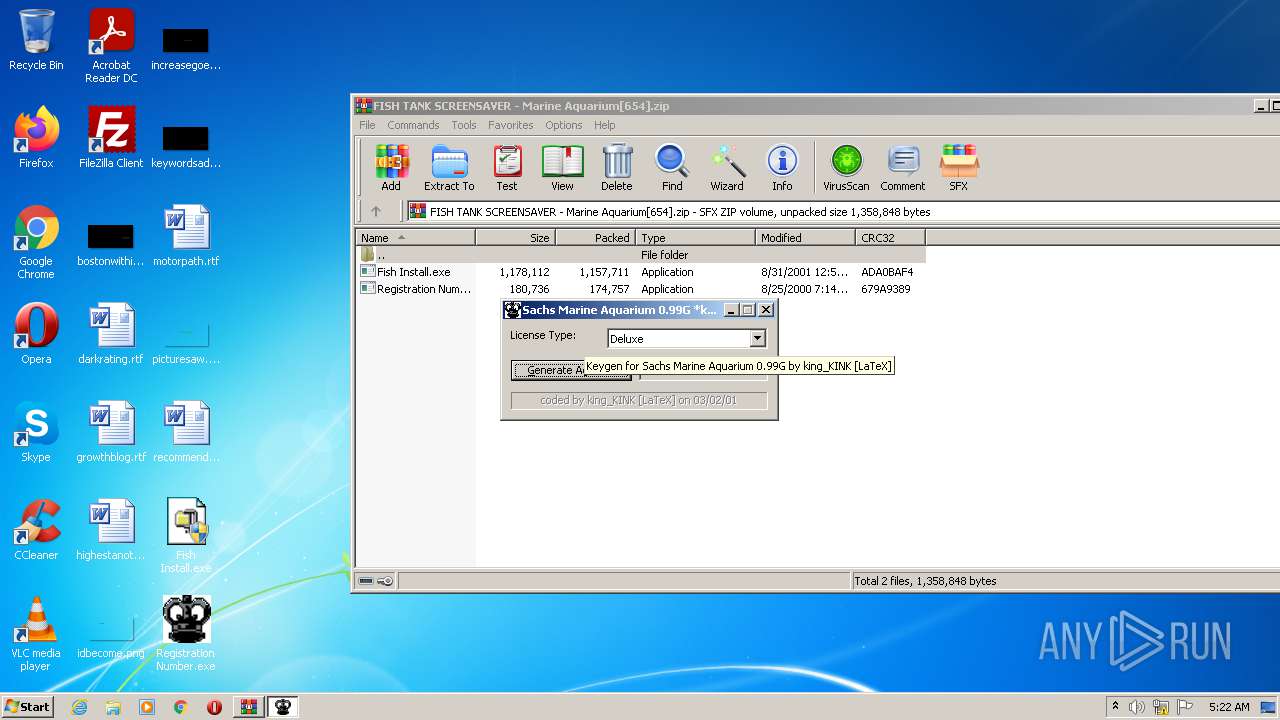Click the Info toolbar icon

(782, 168)
